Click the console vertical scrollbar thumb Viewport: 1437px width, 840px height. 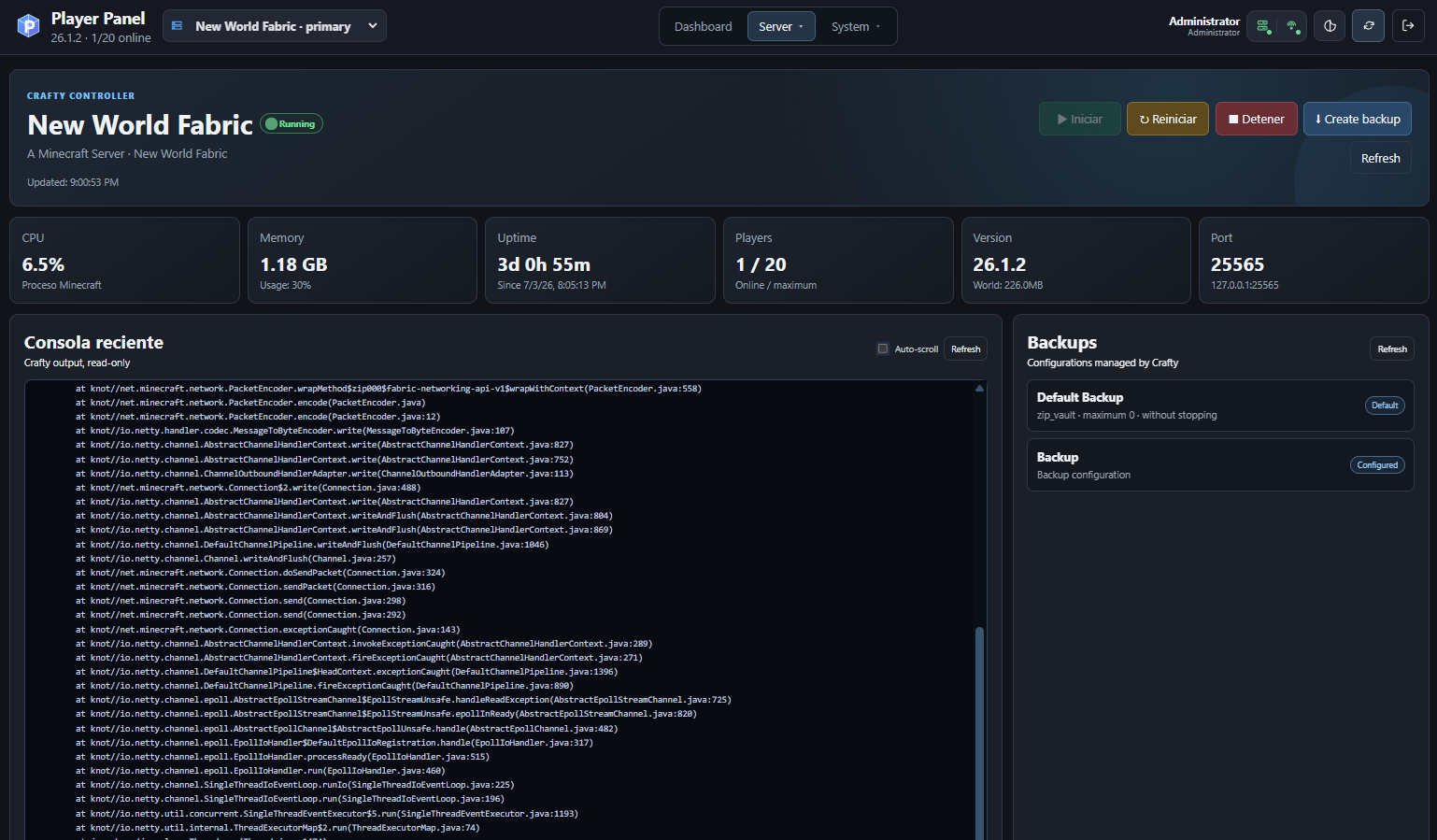point(979,733)
